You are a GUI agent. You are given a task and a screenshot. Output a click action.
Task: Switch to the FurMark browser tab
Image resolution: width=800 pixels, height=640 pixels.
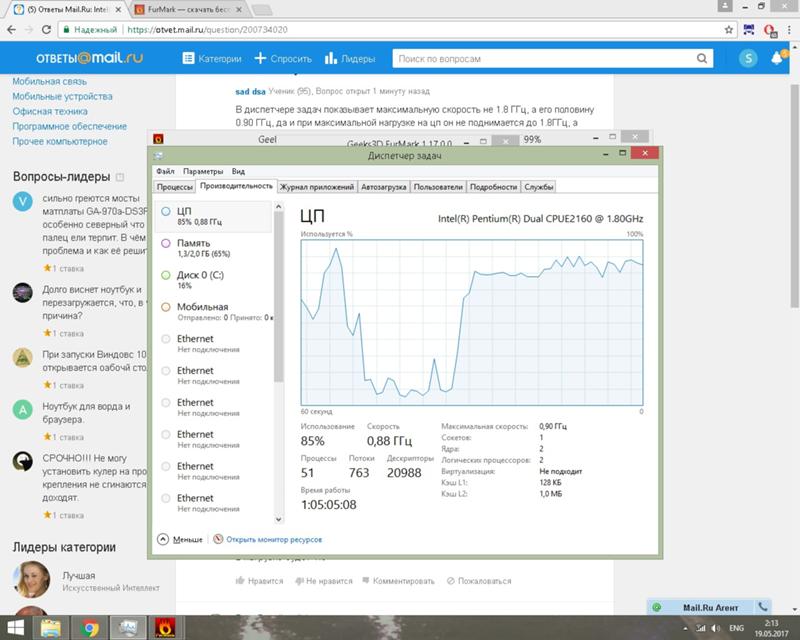tap(186, 9)
